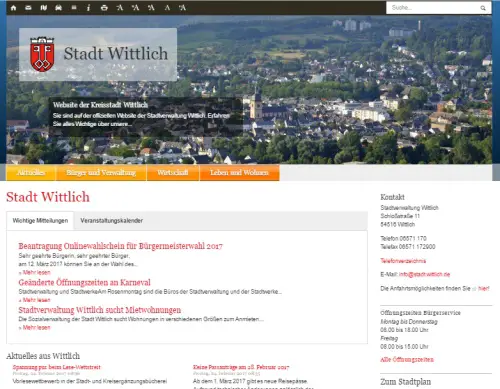Click 'Öffnungszeiten Bürgerservice' heading
Screen dimensions: 500x389
420,313
